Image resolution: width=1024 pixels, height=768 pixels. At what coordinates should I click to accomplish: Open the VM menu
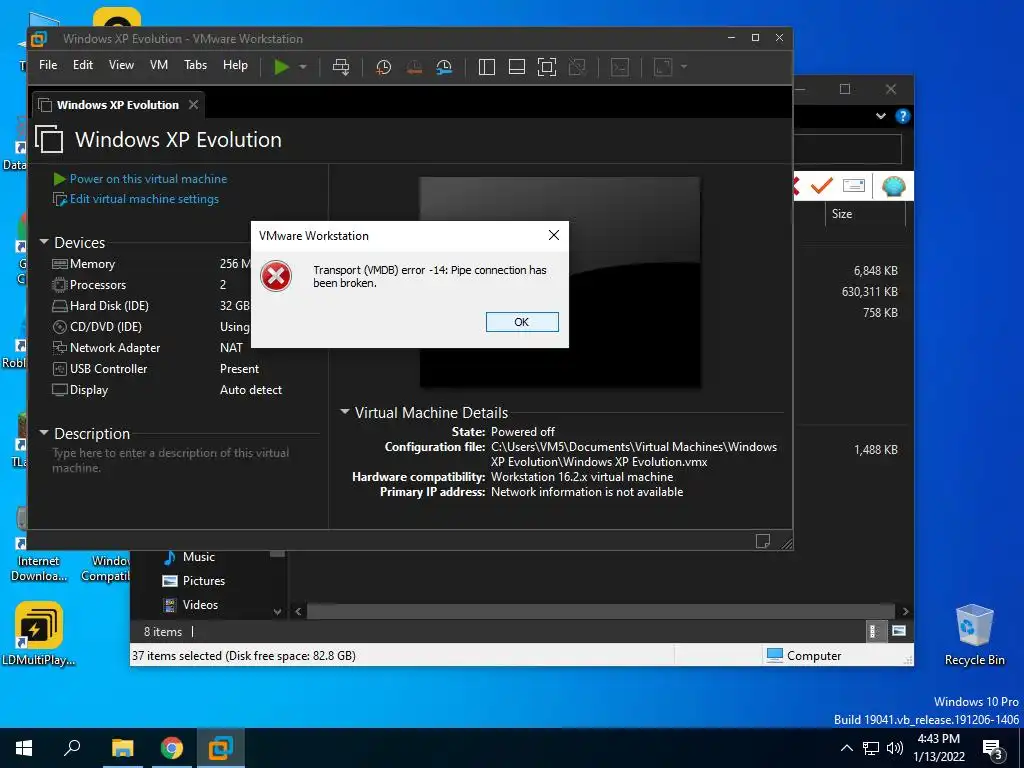[x=159, y=65]
